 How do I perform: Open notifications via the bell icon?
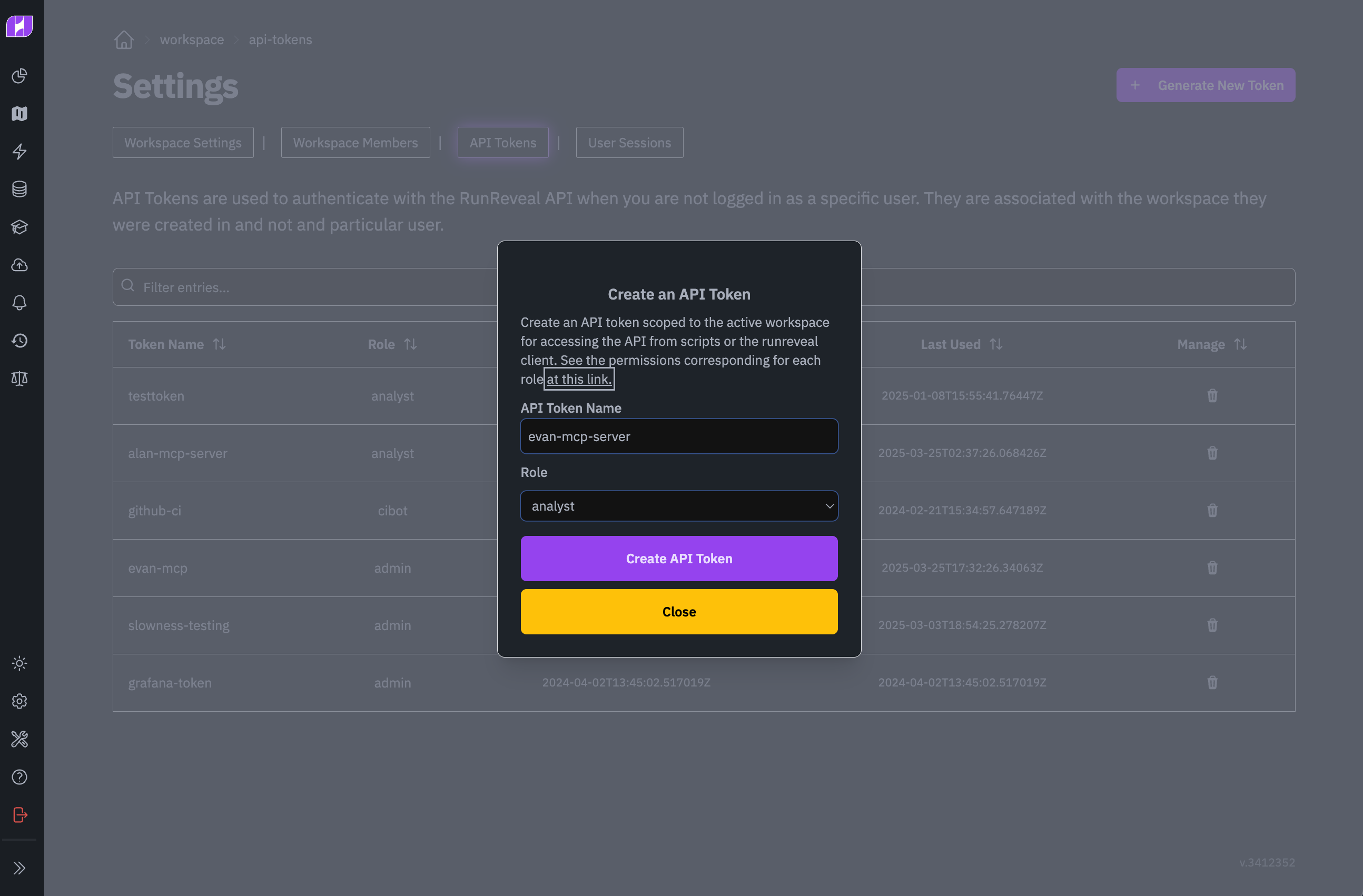(x=19, y=302)
